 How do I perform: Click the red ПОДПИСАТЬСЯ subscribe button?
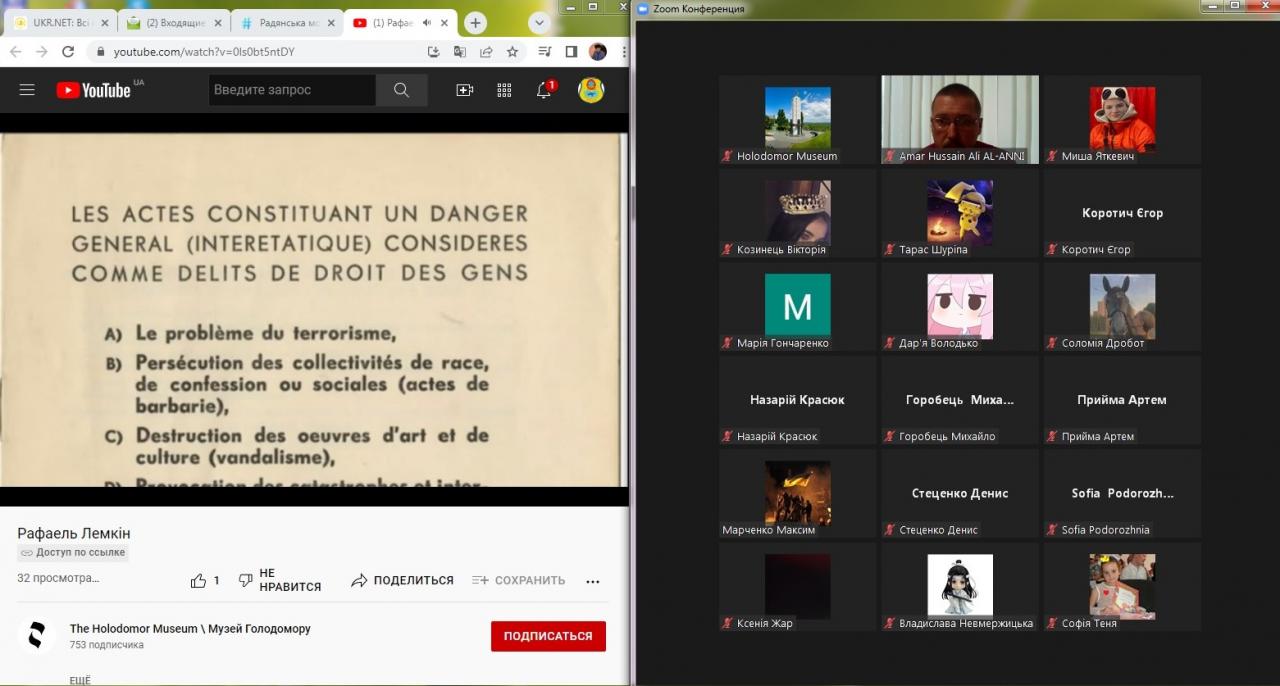pos(548,636)
